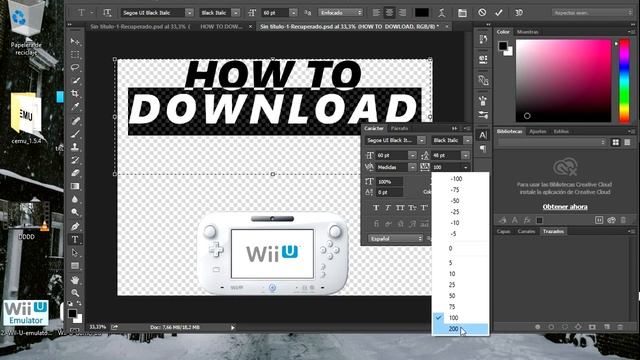This screenshot has height=360, width=640.
Task: Switch to the Ajustes tab
Action: tap(538, 131)
